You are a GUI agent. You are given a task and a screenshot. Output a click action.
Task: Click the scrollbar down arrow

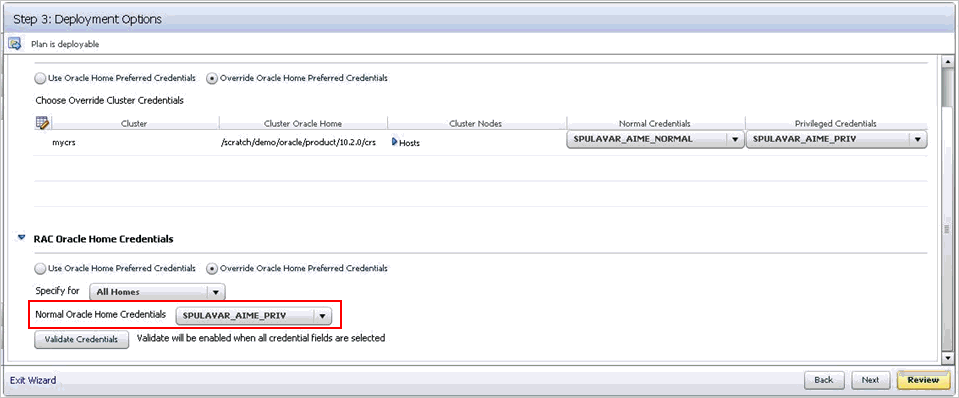pos(948,358)
